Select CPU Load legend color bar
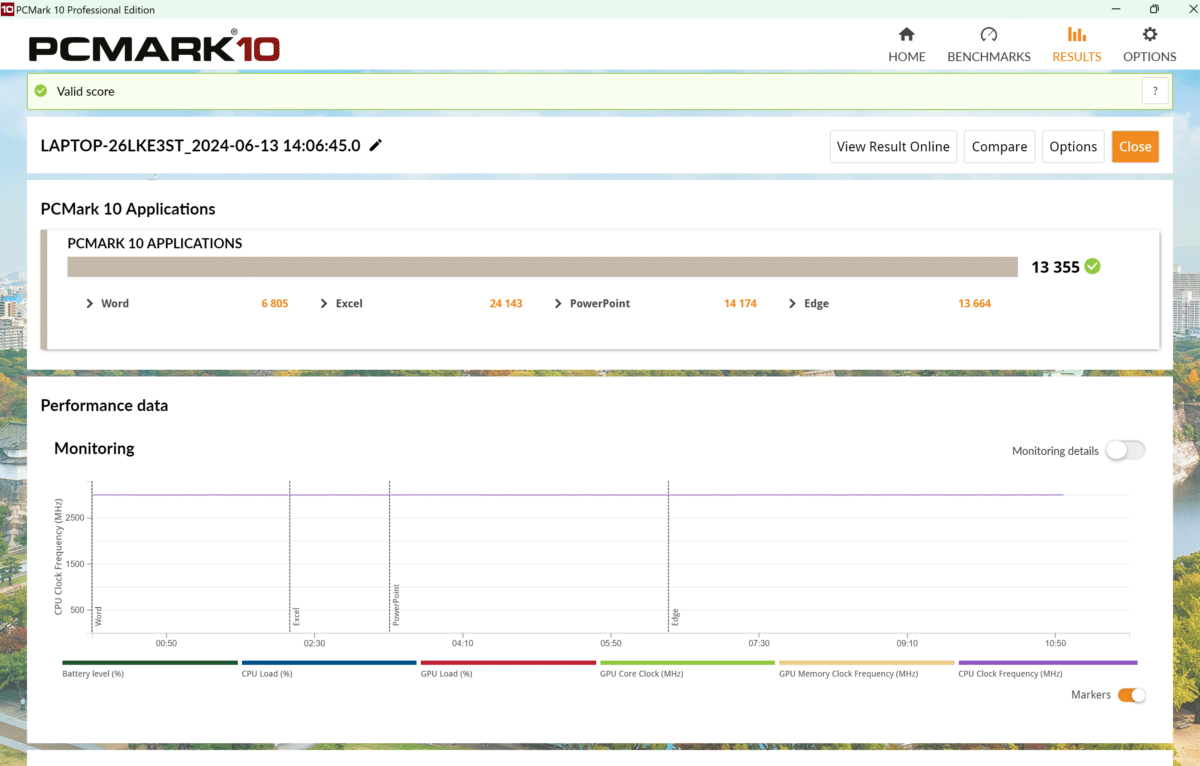1200x766 pixels. (329, 662)
